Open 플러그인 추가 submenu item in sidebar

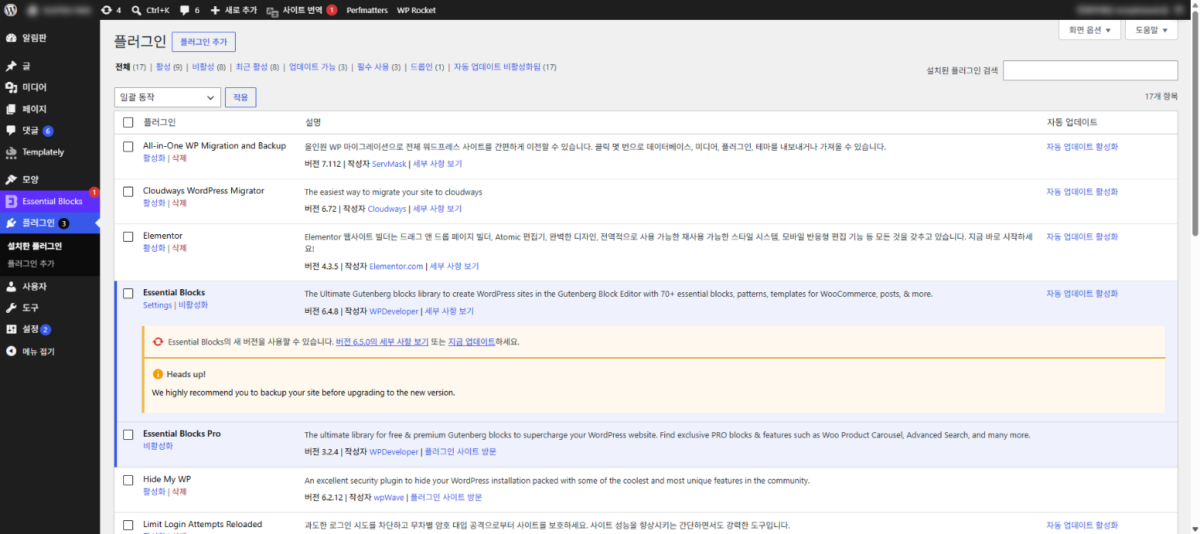click(31, 263)
